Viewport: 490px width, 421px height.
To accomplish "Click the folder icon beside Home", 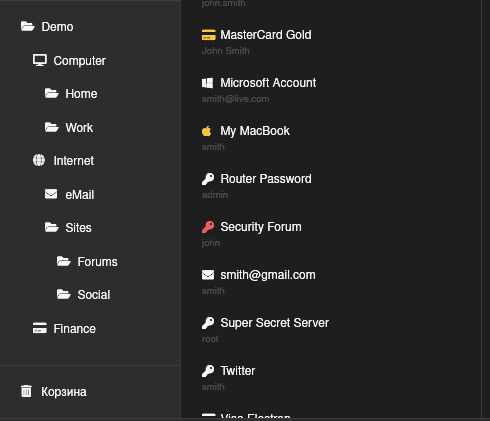I will 52,93.
